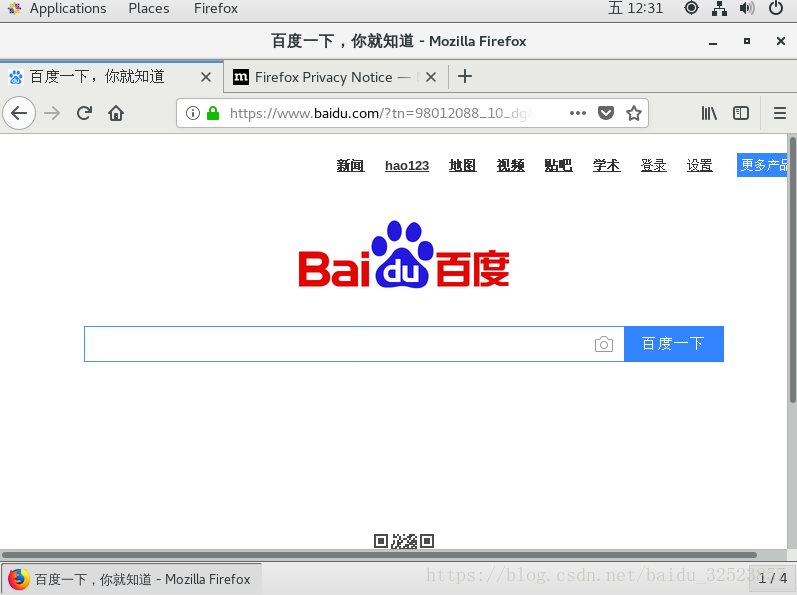
Task: Maximize the Firefox window
Action: click(747, 41)
